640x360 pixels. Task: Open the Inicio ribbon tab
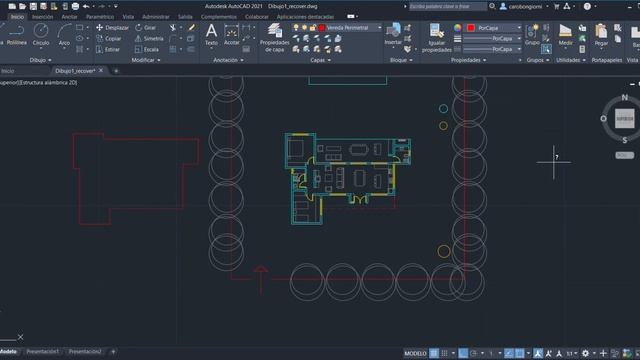point(17,17)
